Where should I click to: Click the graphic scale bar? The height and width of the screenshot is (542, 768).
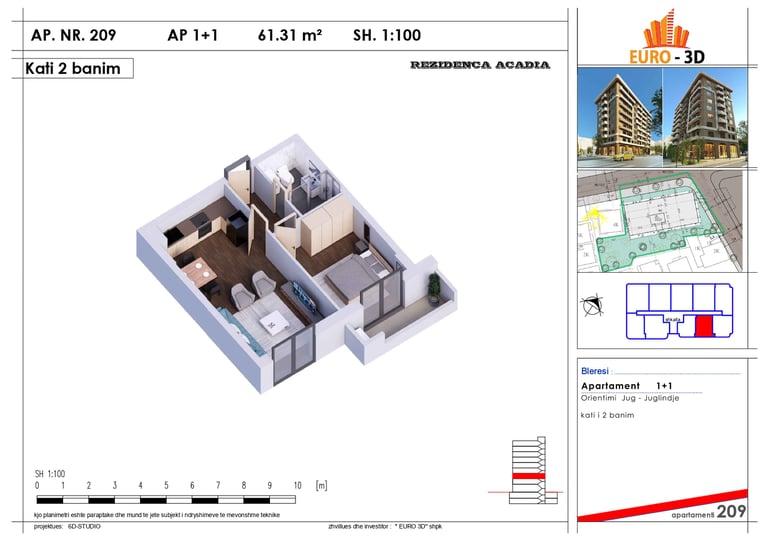click(166, 500)
